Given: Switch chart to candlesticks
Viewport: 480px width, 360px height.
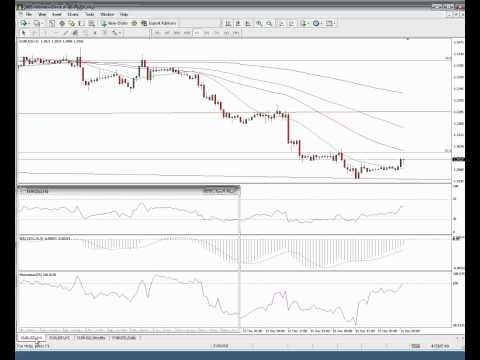Looking at the screenshot, I should pyautogui.click(x=238, y=23).
